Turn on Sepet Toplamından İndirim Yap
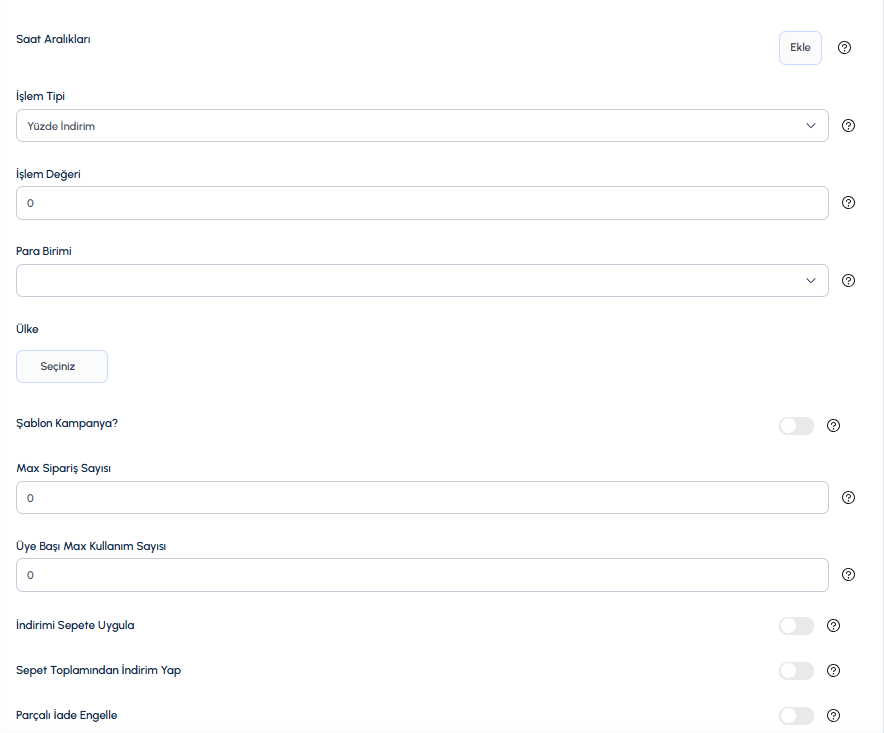 tap(796, 670)
